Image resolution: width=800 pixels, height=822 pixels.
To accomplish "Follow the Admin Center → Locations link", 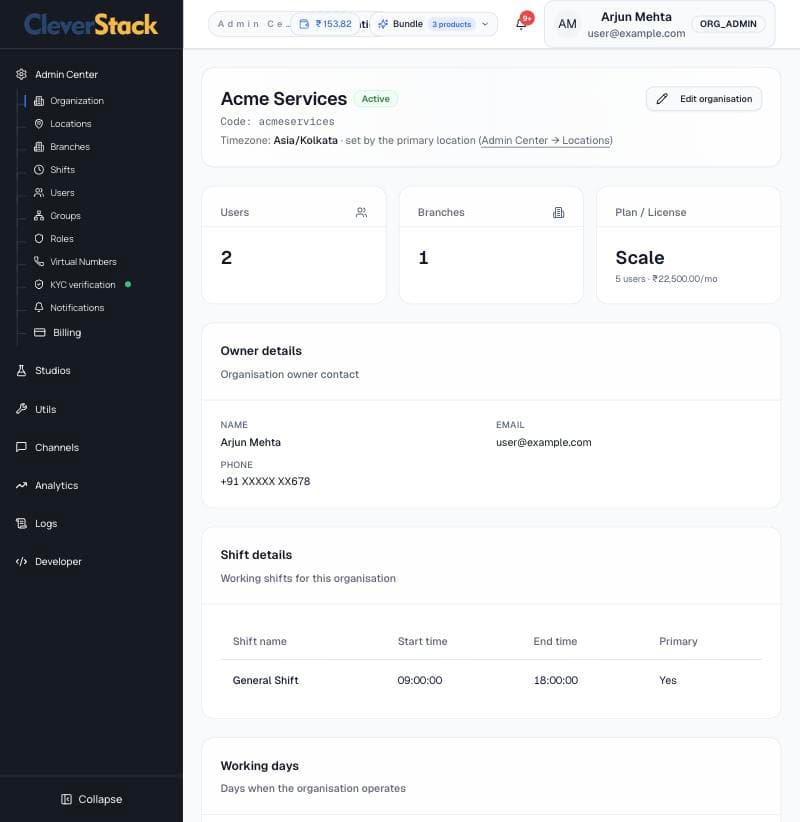I will click(546, 140).
